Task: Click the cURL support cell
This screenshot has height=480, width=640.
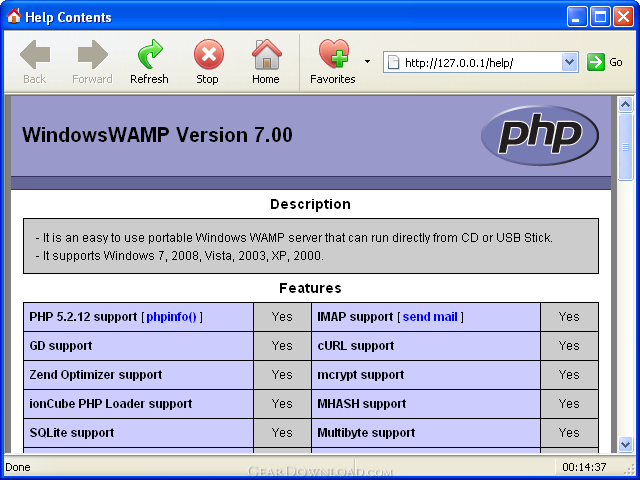Action: point(426,346)
